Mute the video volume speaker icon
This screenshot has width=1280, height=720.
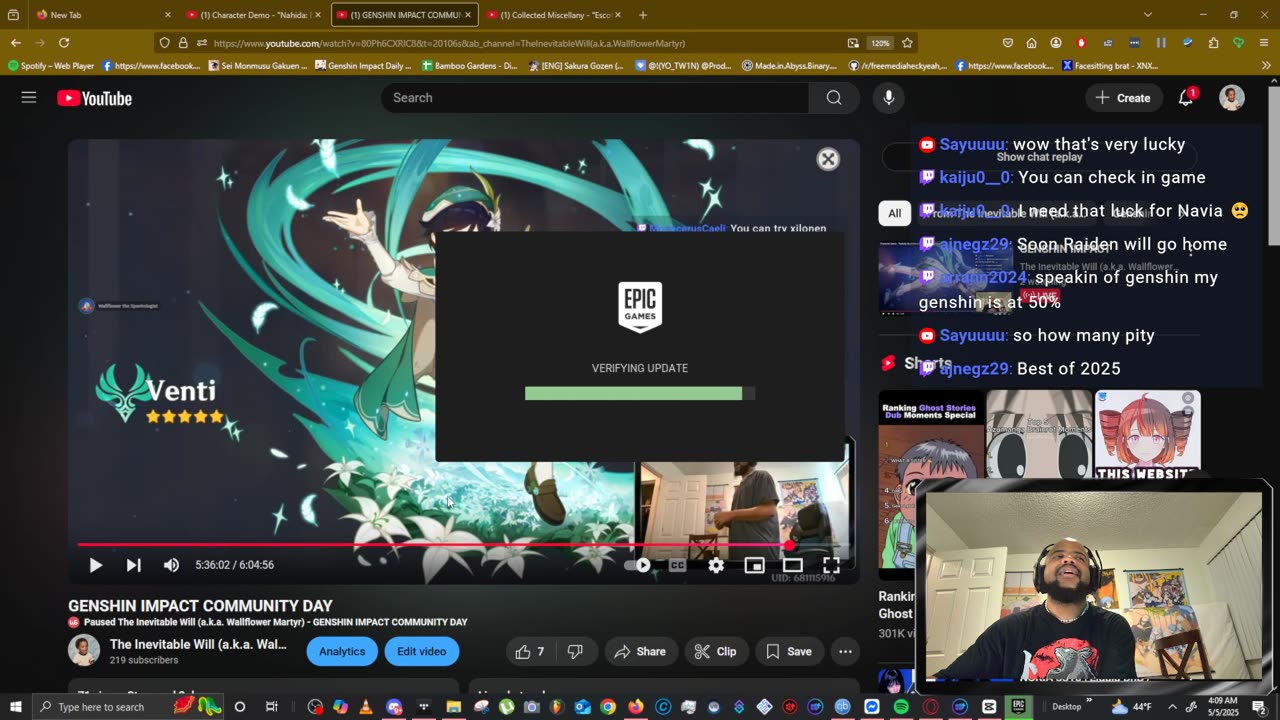(x=171, y=565)
